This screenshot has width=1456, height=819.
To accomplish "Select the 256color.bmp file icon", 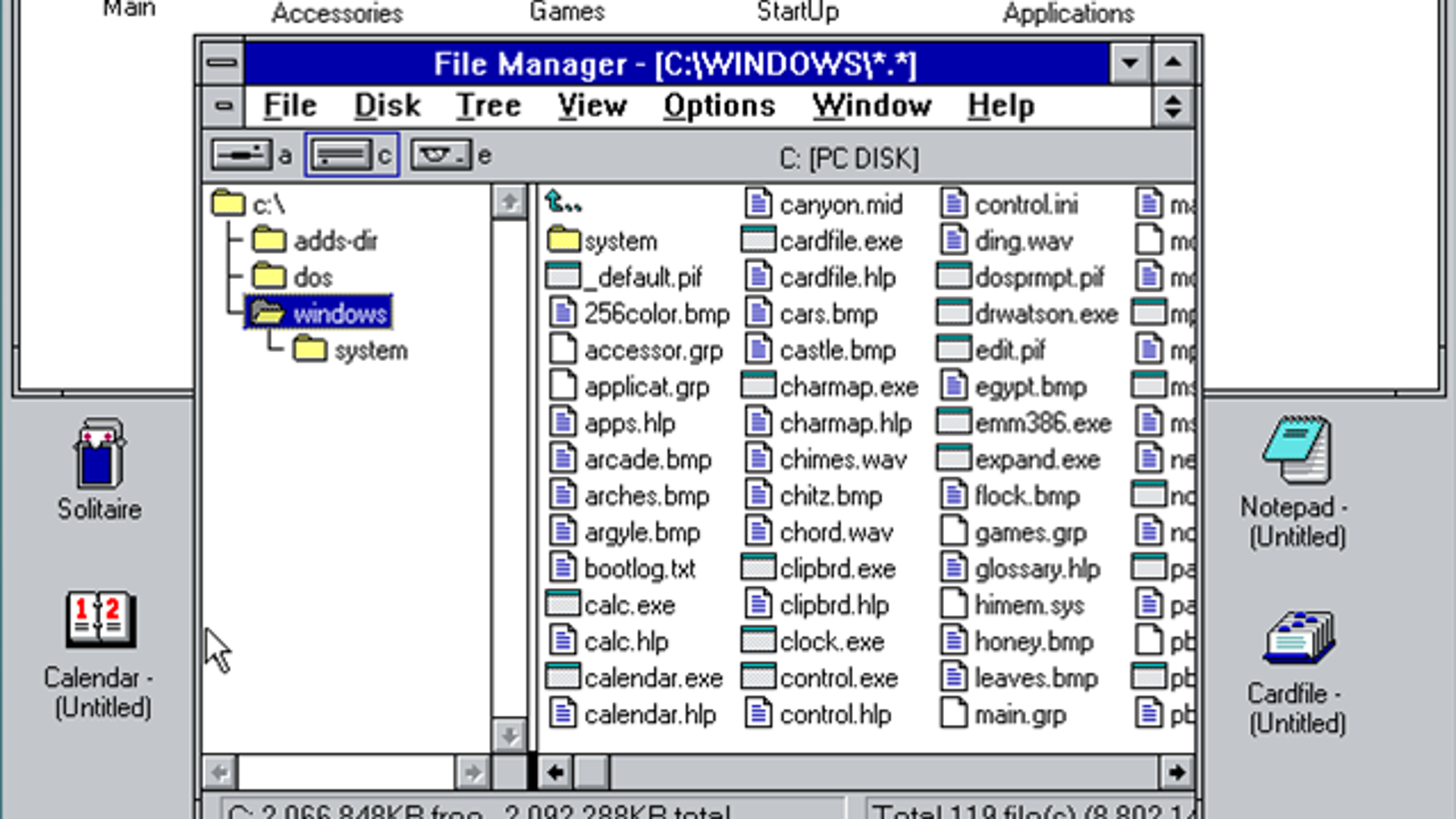I will (563, 313).
